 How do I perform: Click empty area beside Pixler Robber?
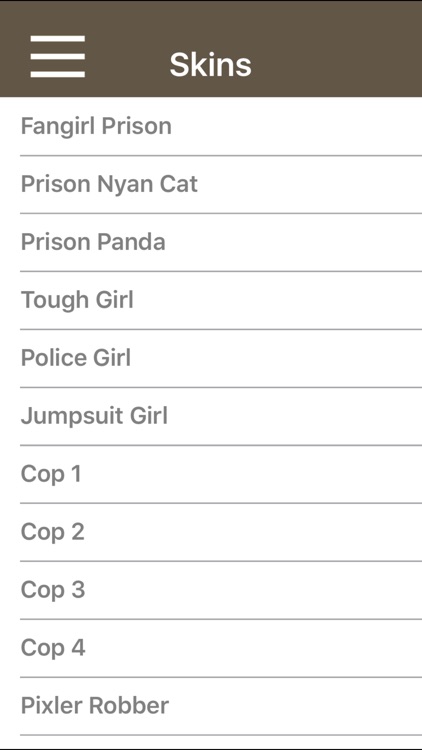(x=296, y=706)
